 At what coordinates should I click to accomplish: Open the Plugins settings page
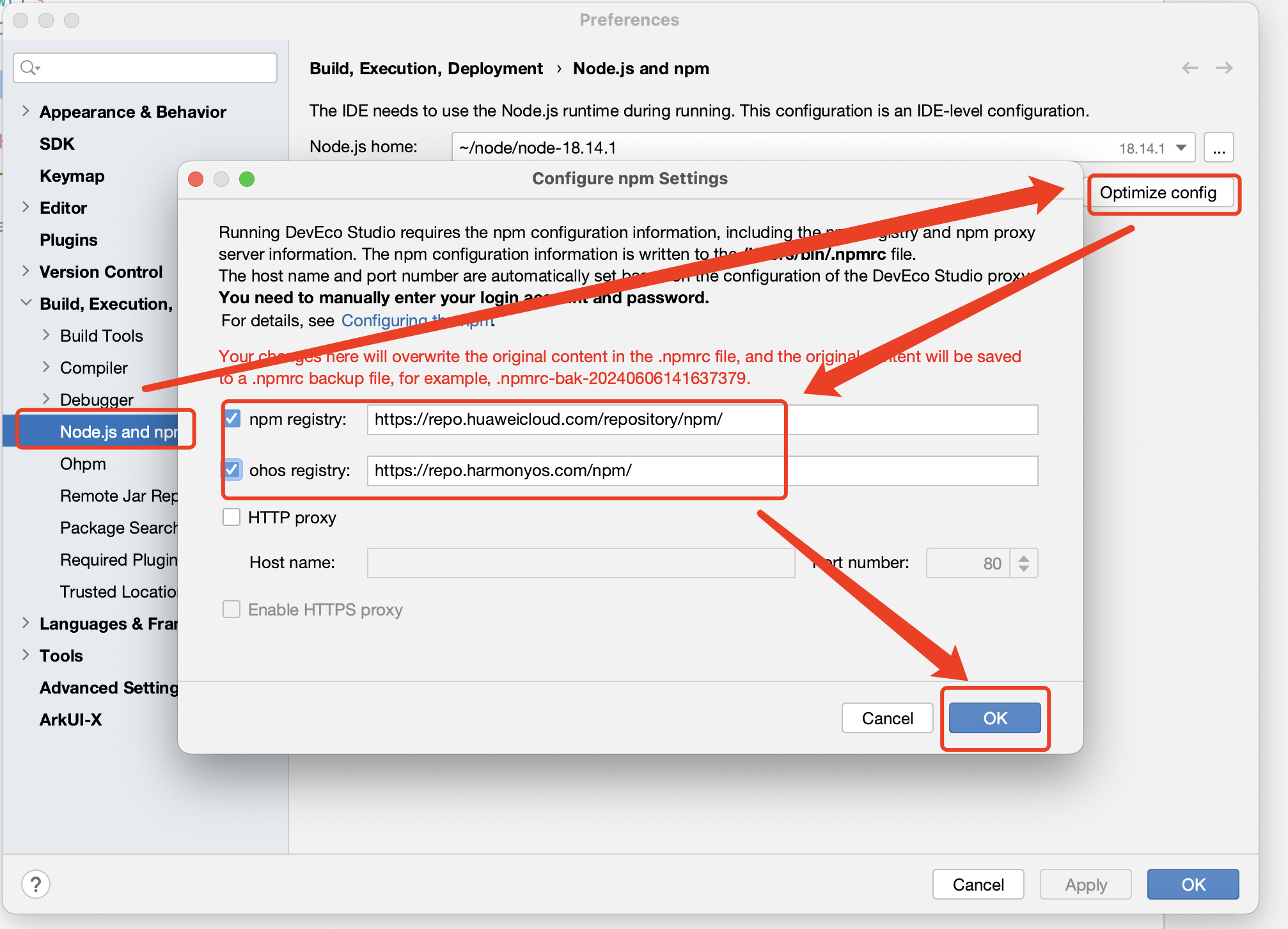(x=68, y=240)
